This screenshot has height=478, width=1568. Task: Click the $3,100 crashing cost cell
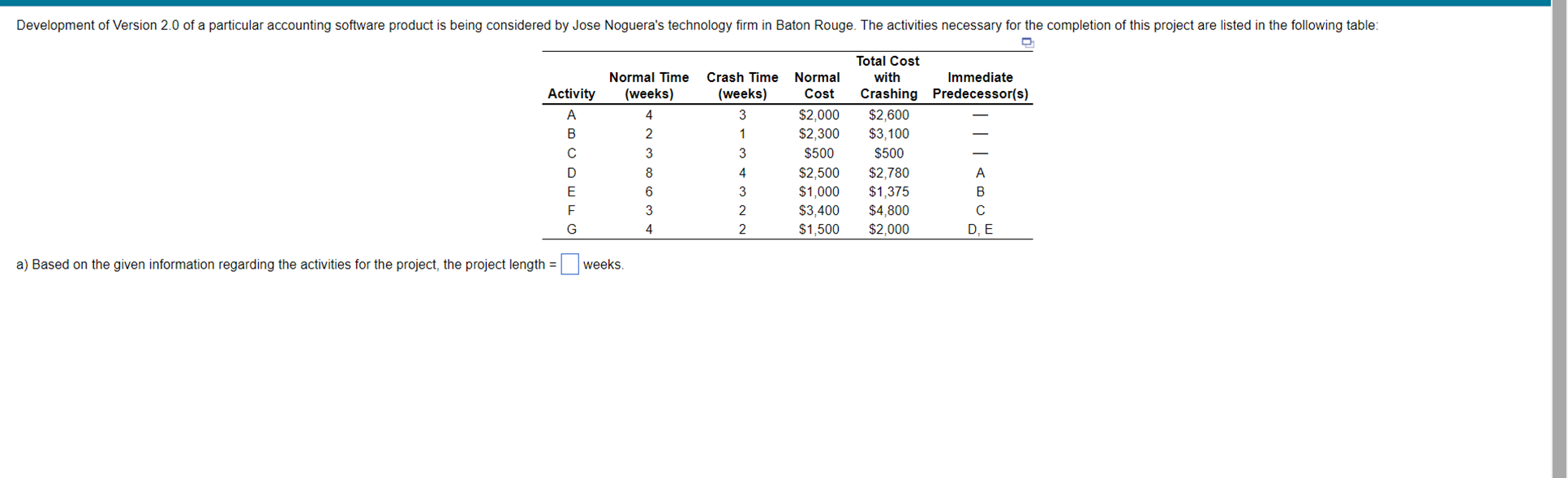(x=889, y=134)
